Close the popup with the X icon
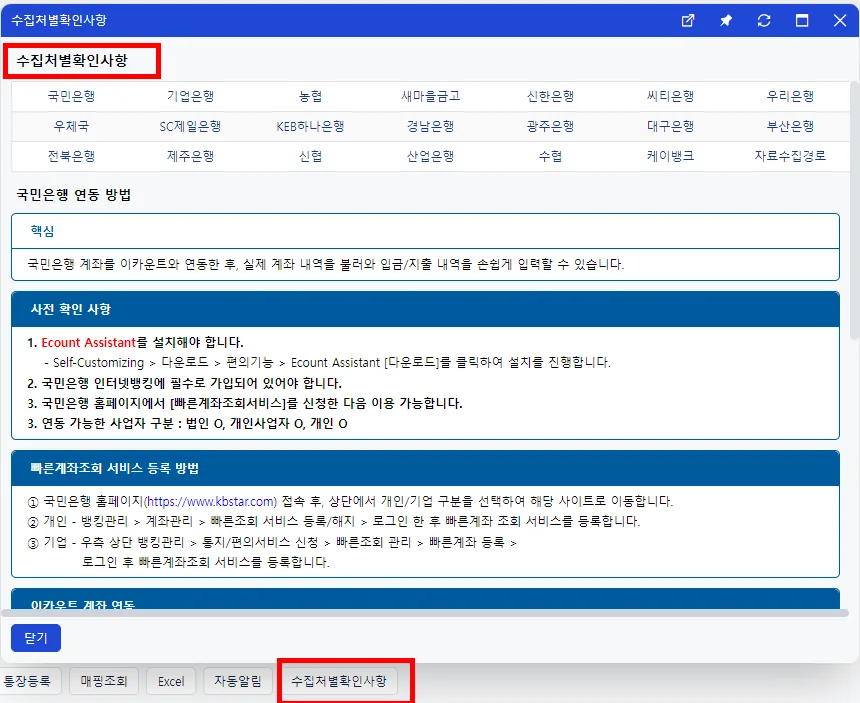The image size is (860, 703). point(840,21)
